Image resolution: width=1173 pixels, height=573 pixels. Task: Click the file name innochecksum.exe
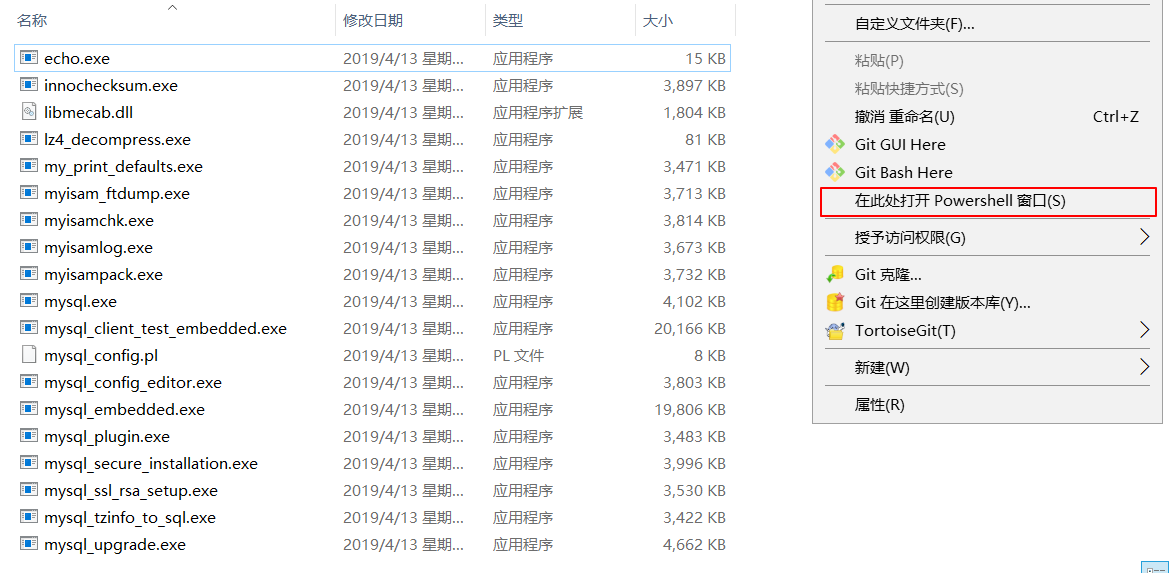111,85
